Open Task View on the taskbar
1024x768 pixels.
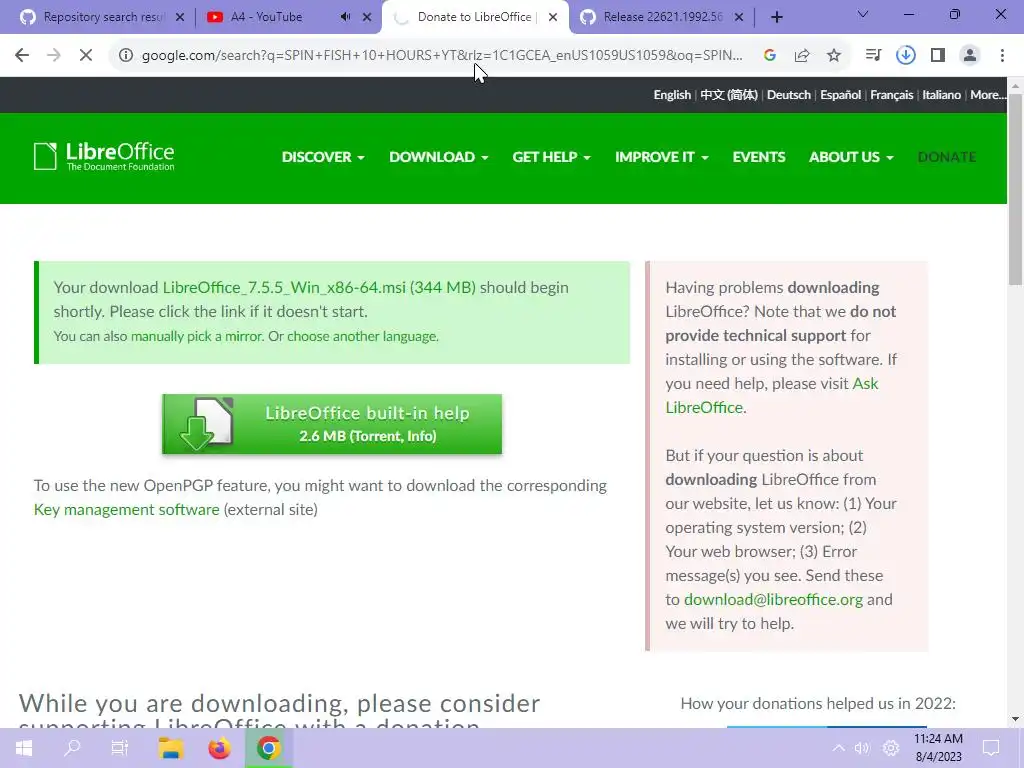120,748
